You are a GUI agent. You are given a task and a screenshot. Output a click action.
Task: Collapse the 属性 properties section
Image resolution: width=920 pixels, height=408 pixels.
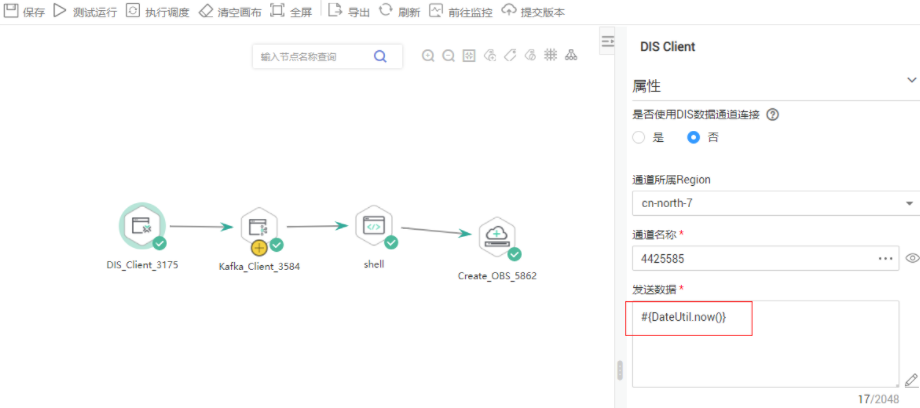coord(911,80)
